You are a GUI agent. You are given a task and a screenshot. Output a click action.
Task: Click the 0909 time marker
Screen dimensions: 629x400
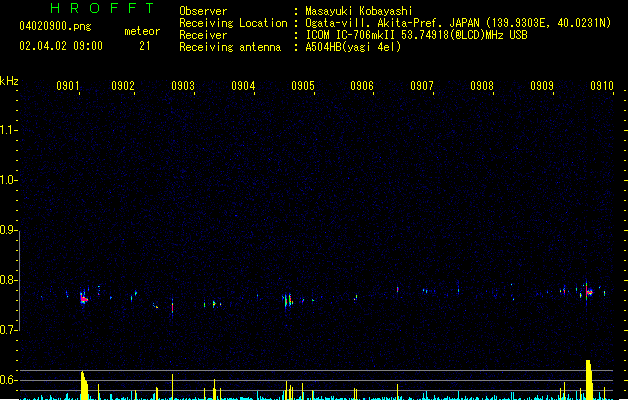coord(542,86)
